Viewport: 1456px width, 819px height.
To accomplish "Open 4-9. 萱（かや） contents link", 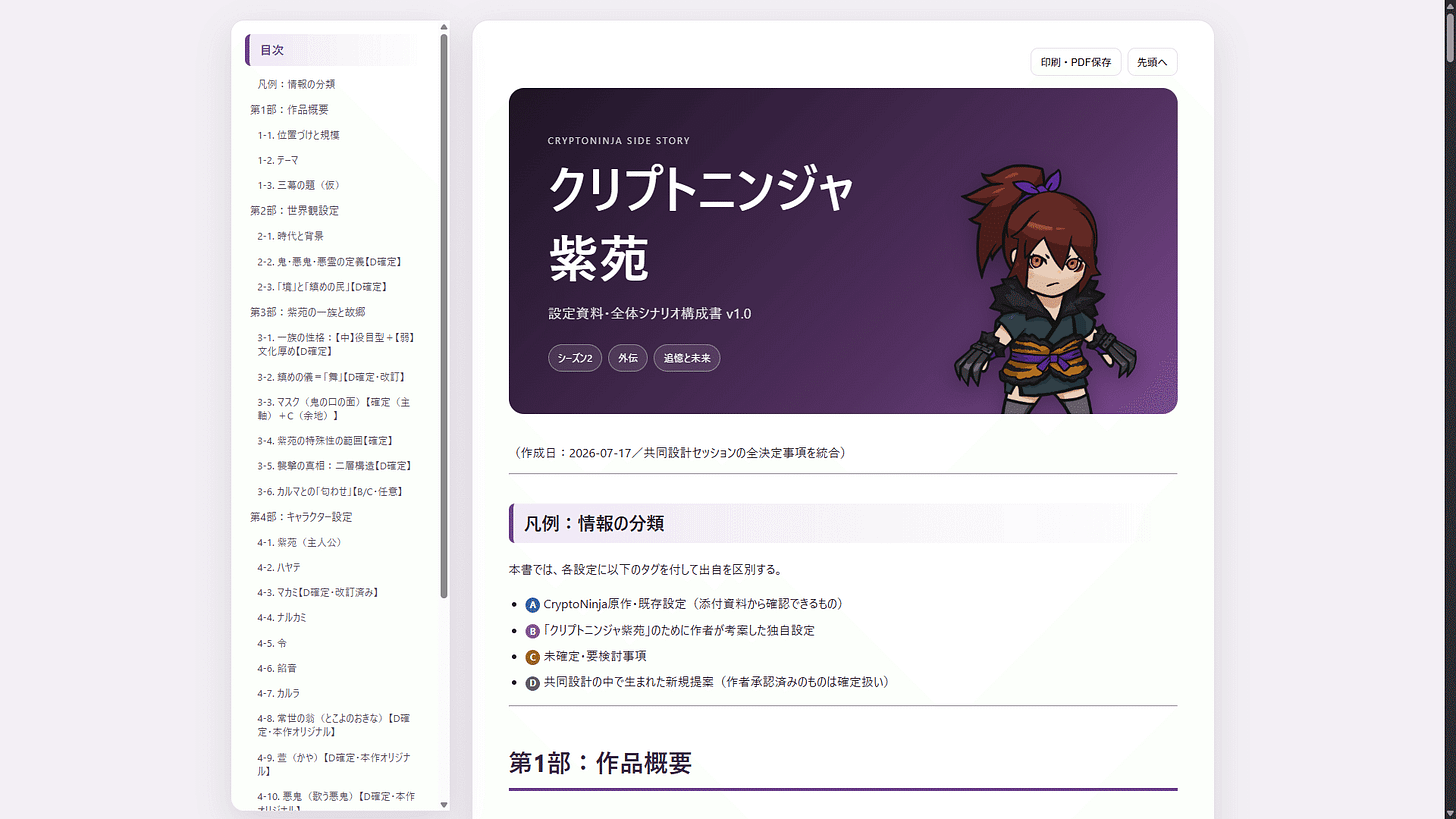I will (x=335, y=764).
